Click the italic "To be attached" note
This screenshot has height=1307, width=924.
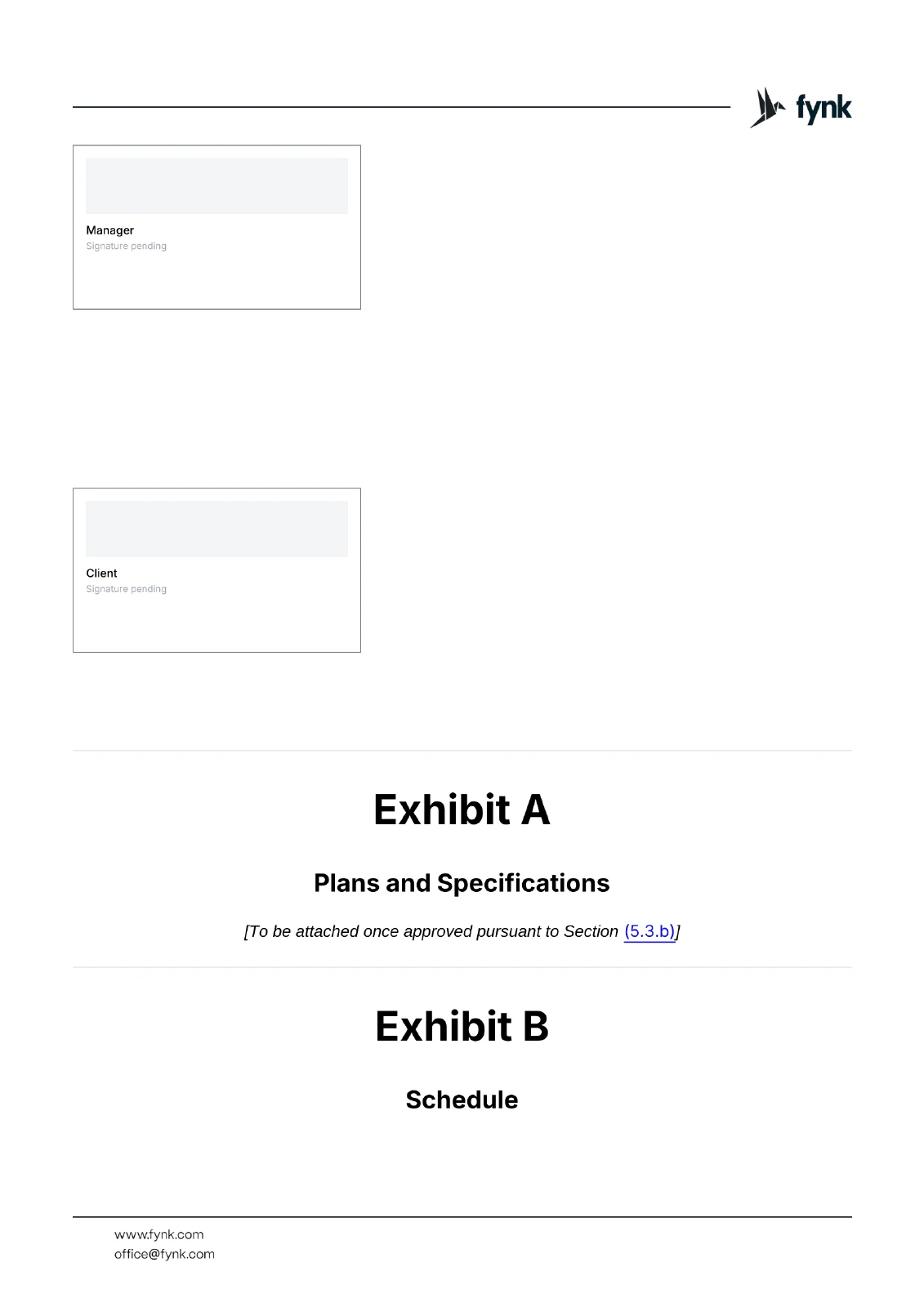(431, 931)
